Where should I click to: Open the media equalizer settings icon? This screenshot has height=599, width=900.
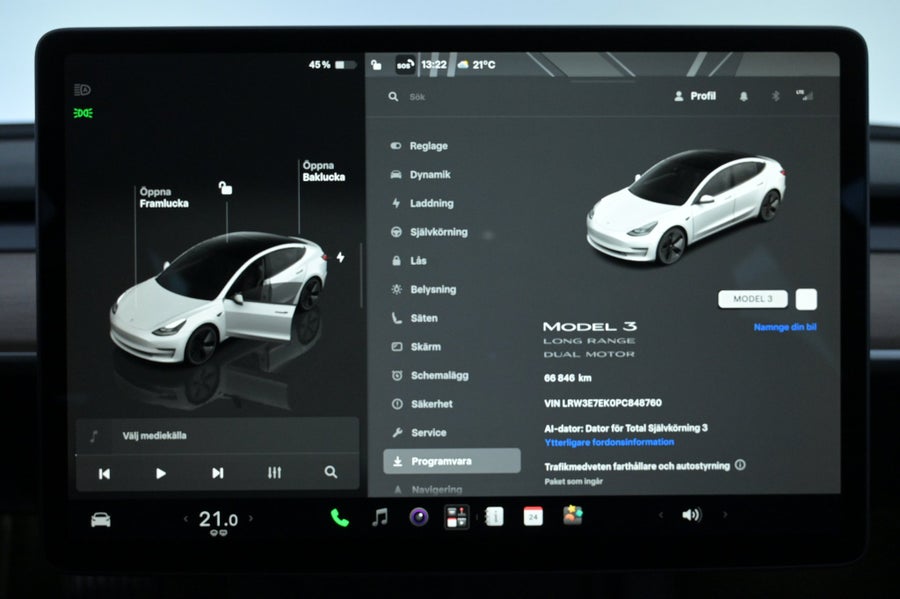pyautogui.click(x=274, y=472)
